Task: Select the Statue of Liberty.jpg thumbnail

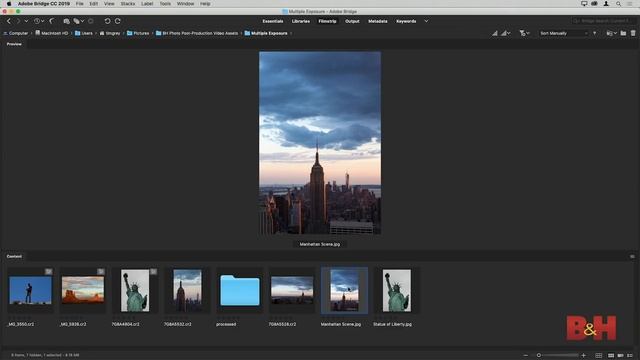Action: pos(397,290)
